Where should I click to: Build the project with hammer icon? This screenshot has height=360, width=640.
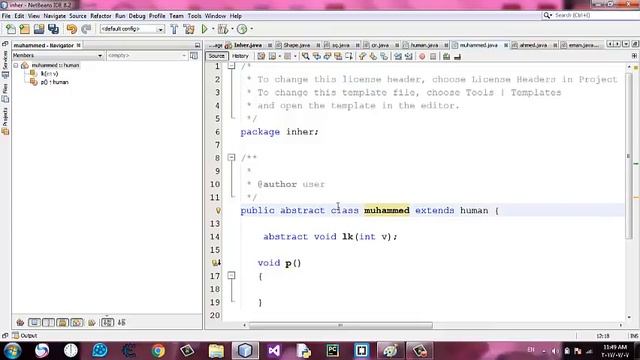click(174, 29)
